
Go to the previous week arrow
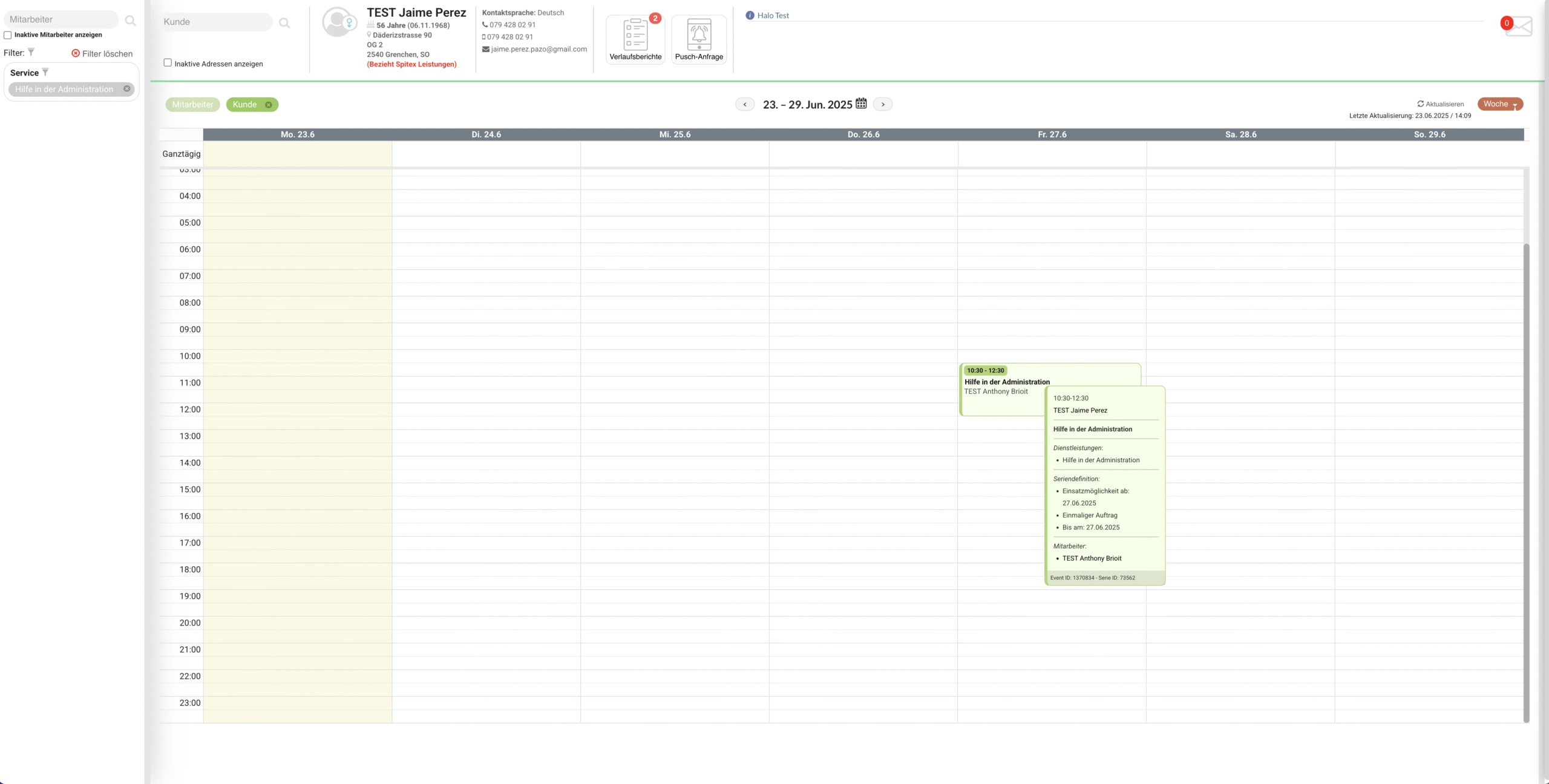(x=745, y=105)
